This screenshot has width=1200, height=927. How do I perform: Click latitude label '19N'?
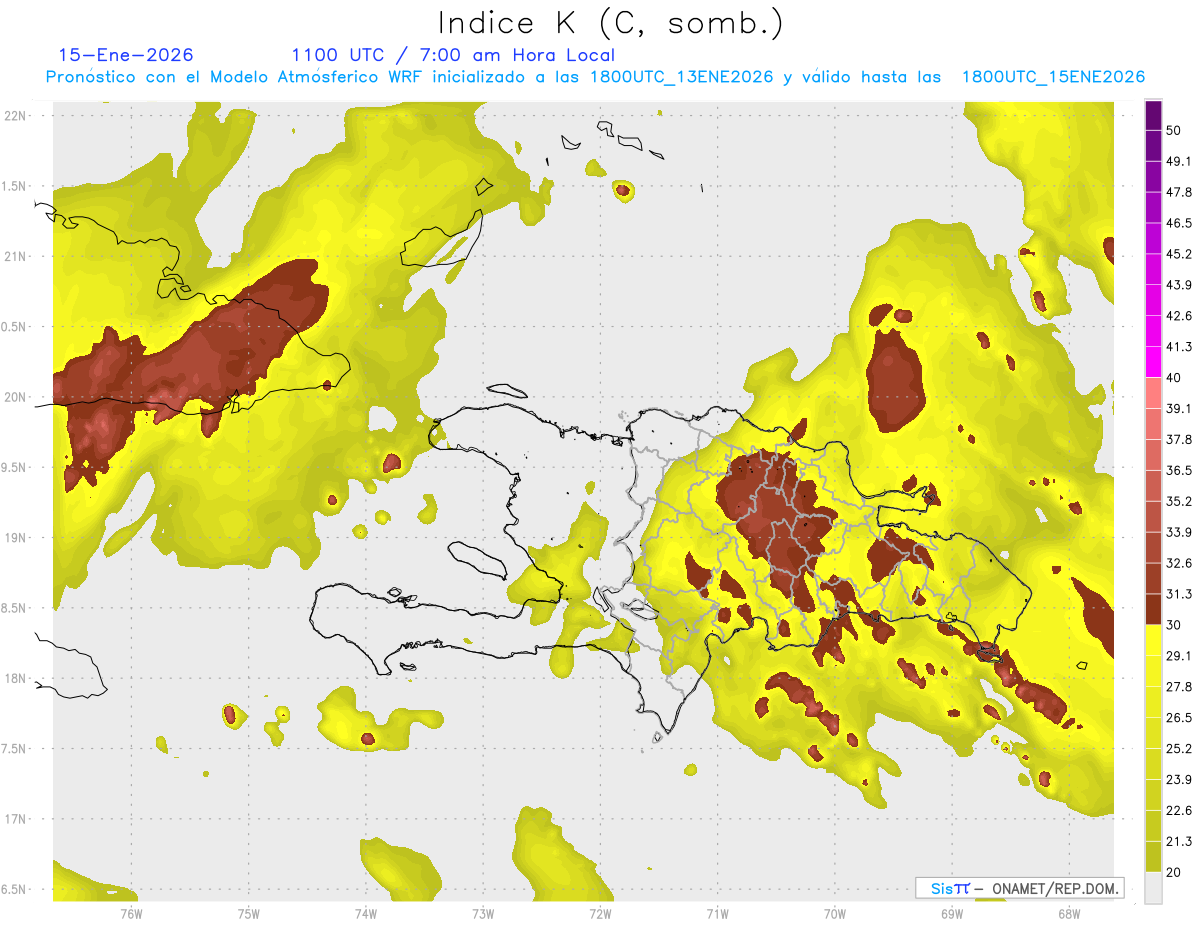(x=15, y=538)
